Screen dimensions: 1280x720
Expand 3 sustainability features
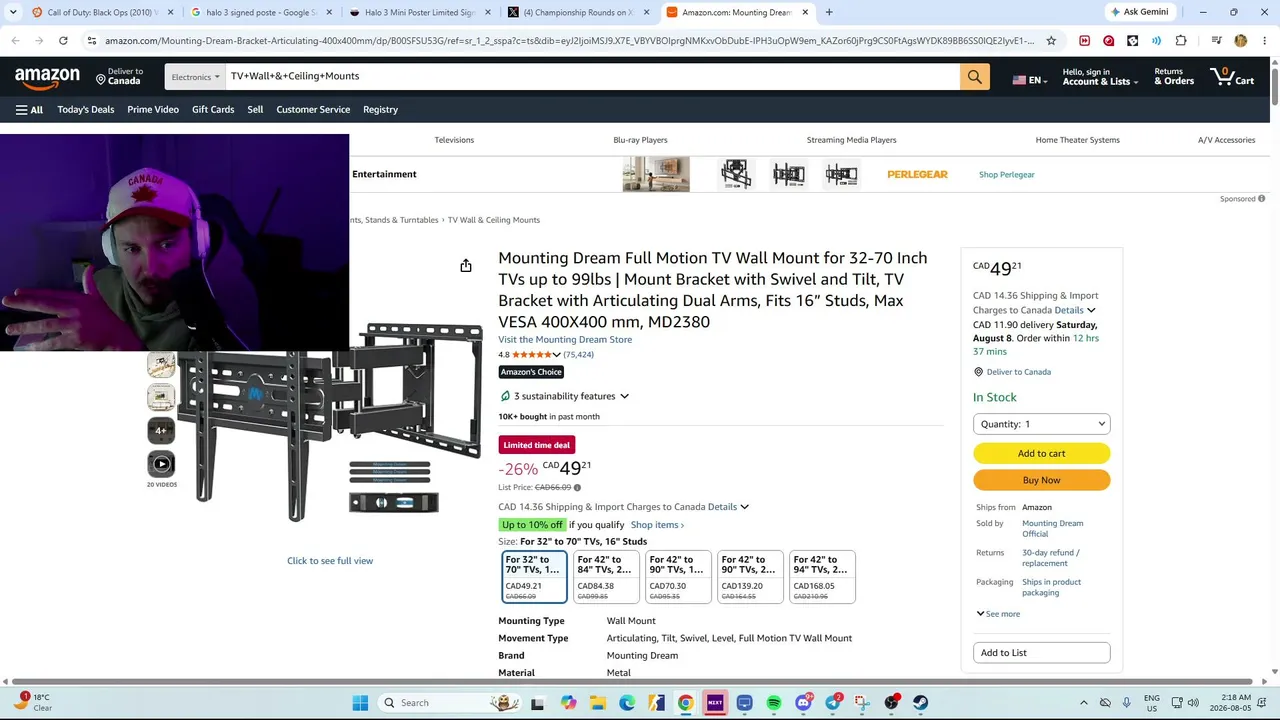564,396
